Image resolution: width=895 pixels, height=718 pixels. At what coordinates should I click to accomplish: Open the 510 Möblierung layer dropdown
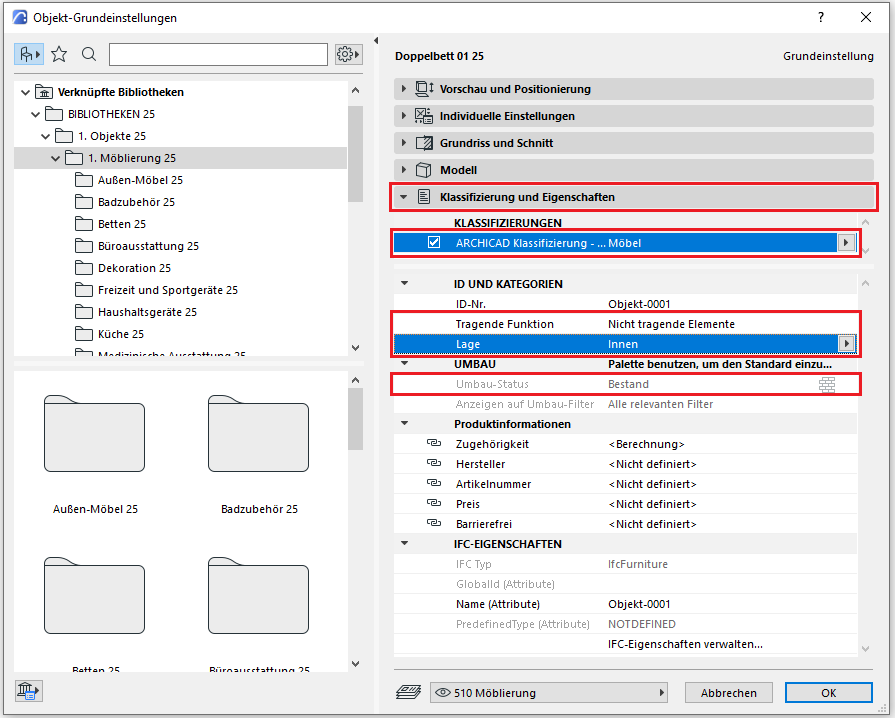(548, 693)
